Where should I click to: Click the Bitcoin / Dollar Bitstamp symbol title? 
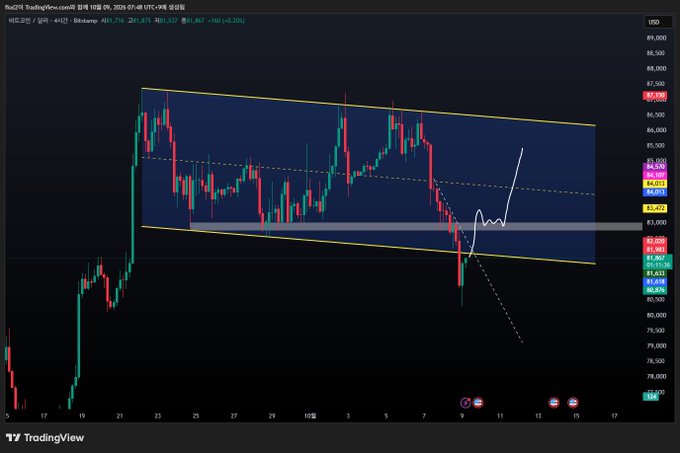53,20
